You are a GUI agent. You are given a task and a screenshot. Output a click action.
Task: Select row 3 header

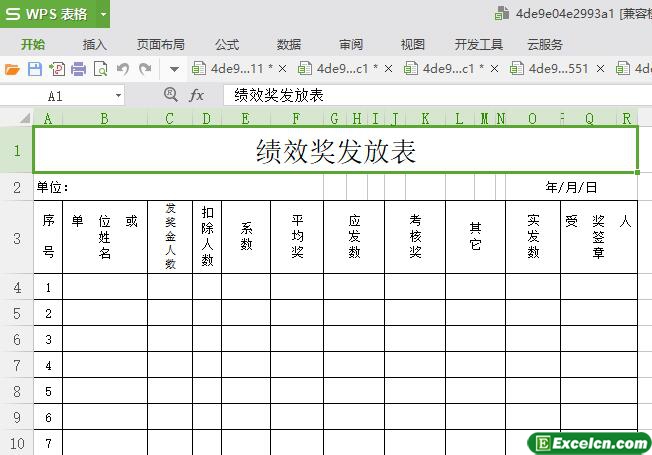(x=17, y=238)
